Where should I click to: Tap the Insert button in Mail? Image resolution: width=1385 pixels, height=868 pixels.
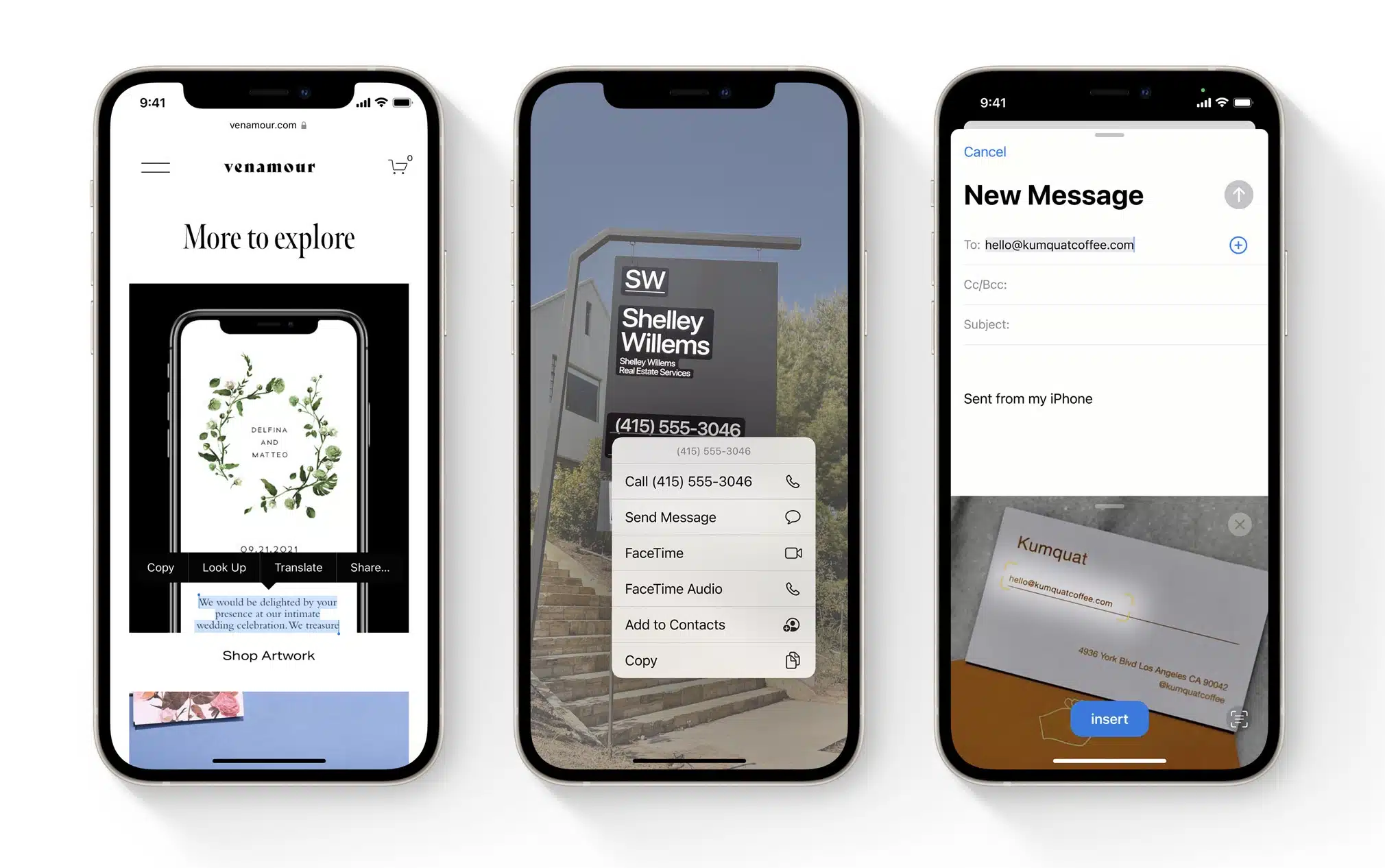[x=1109, y=718]
